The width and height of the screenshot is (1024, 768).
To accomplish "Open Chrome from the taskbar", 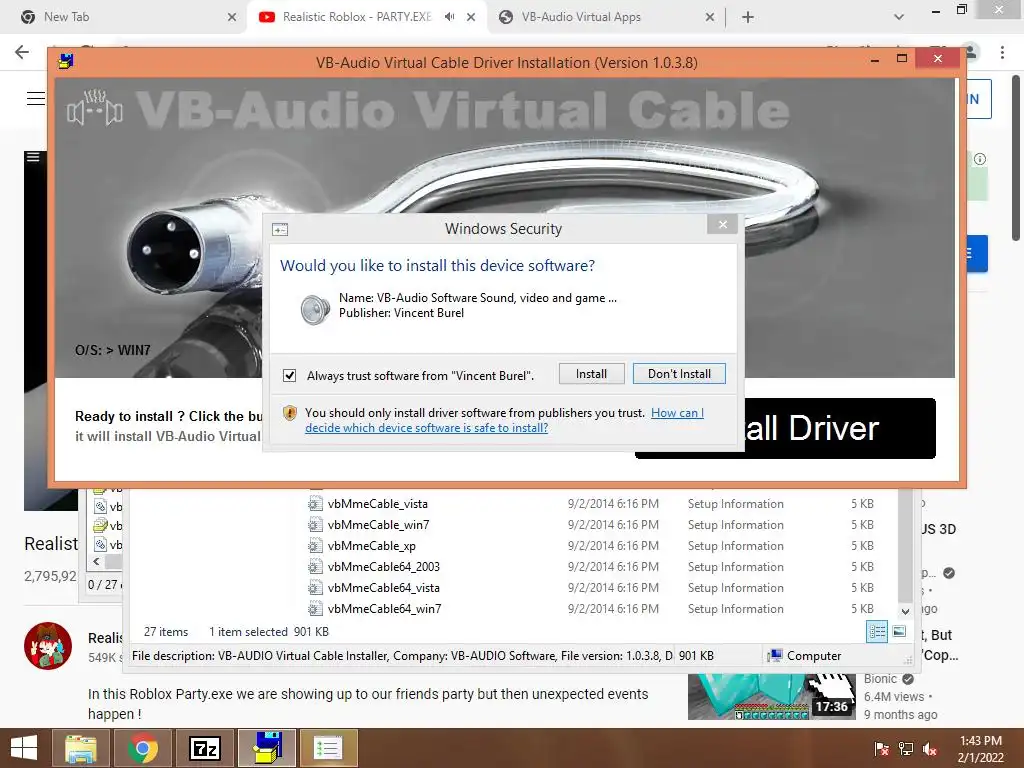I will 142,748.
